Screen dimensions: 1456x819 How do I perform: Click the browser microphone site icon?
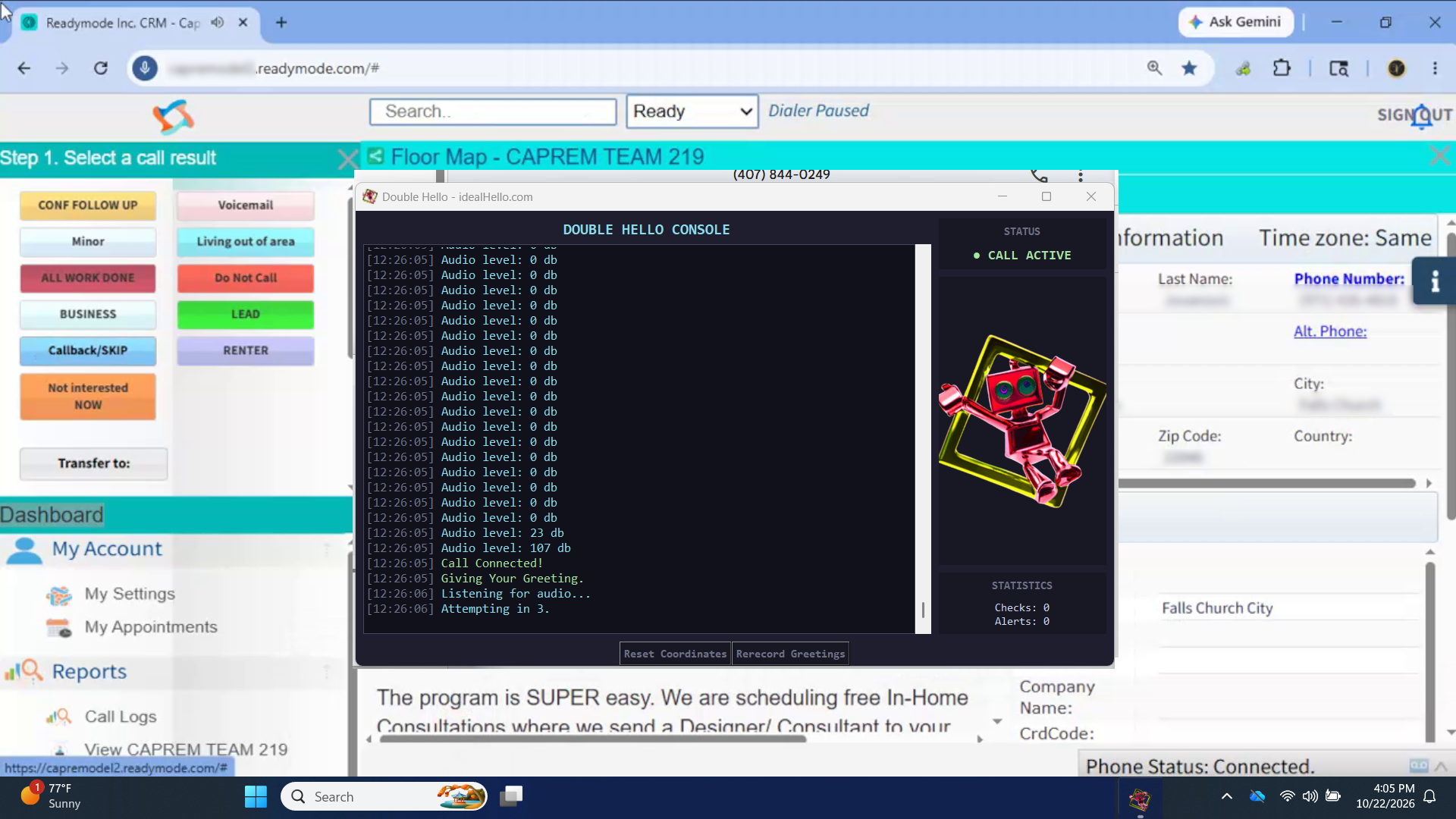click(x=145, y=68)
